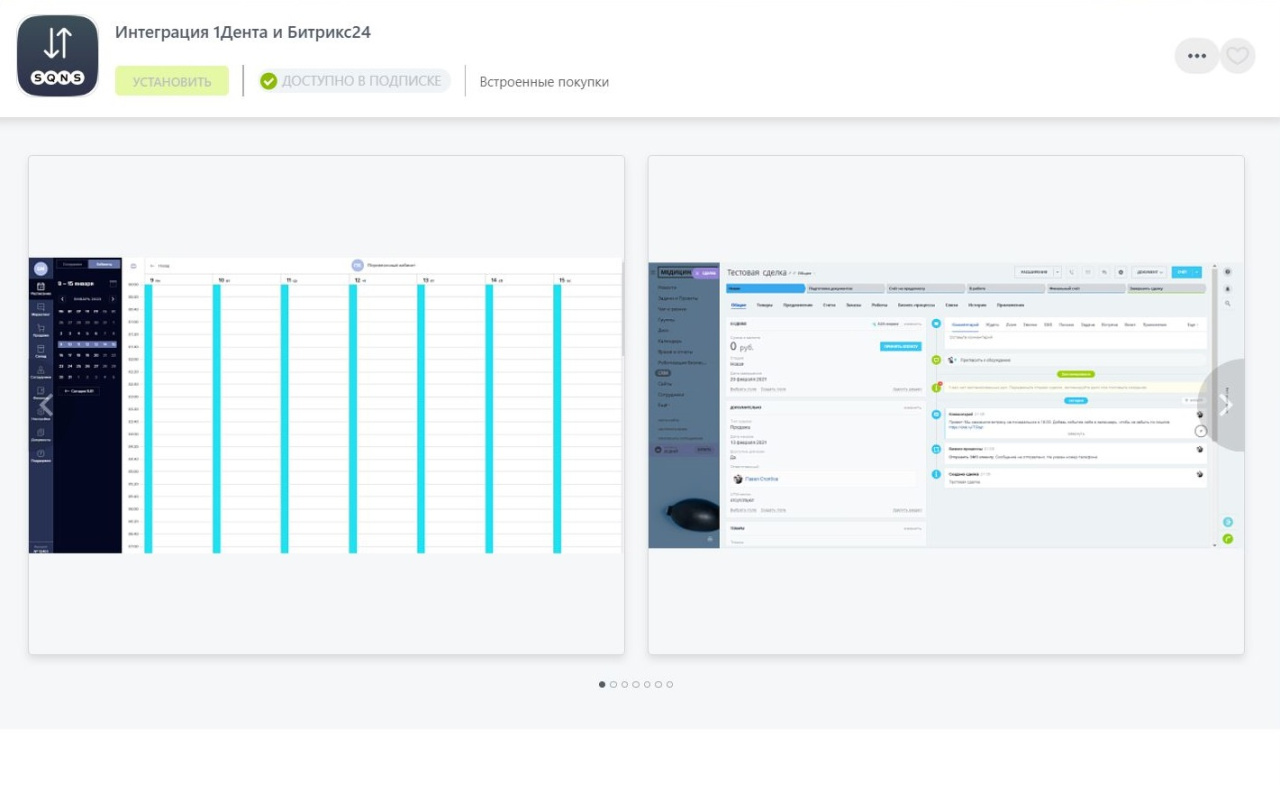Add app to favorites with heart icon
The height and width of the screenshot is (785, 1280).
(x=1238, y=56)
